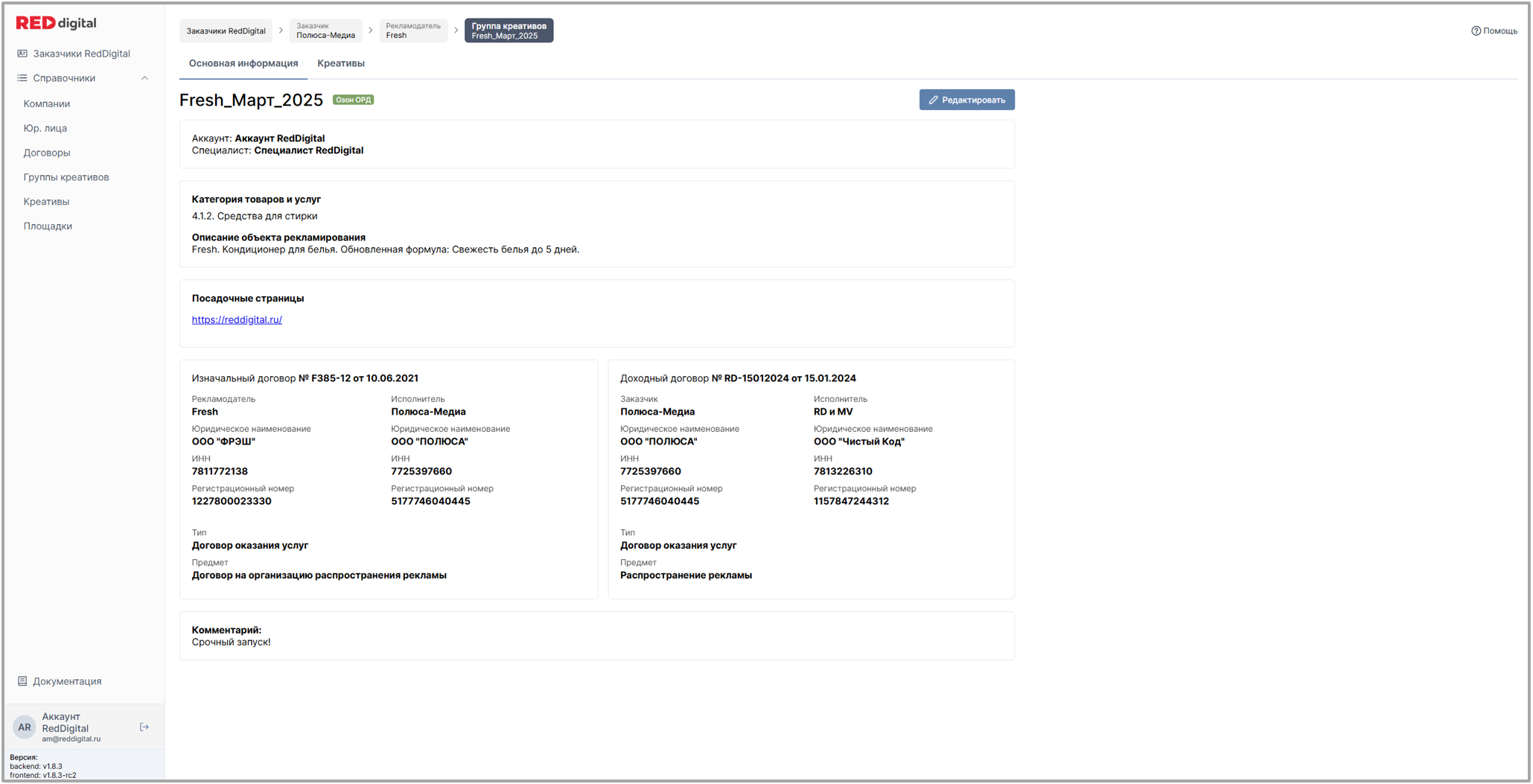Click legal name ООО "Чистый Код"
This screenshot has width=1533, height=784.
click(859, 442)
